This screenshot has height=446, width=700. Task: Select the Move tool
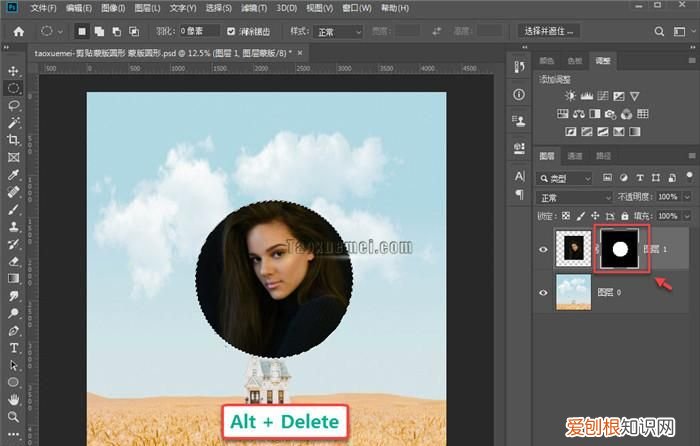[x=14, y=71]
